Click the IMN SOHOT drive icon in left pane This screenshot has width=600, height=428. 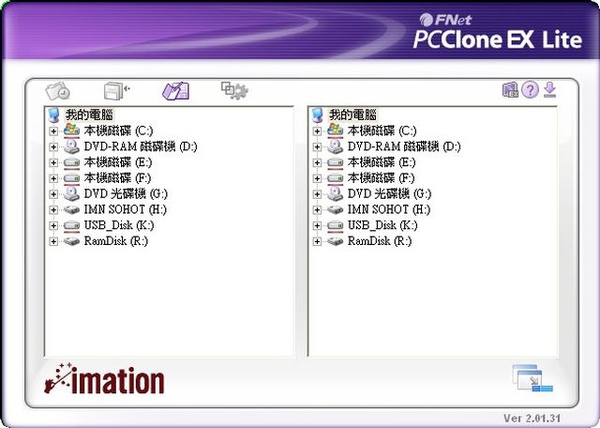click(x=72, y=210)
